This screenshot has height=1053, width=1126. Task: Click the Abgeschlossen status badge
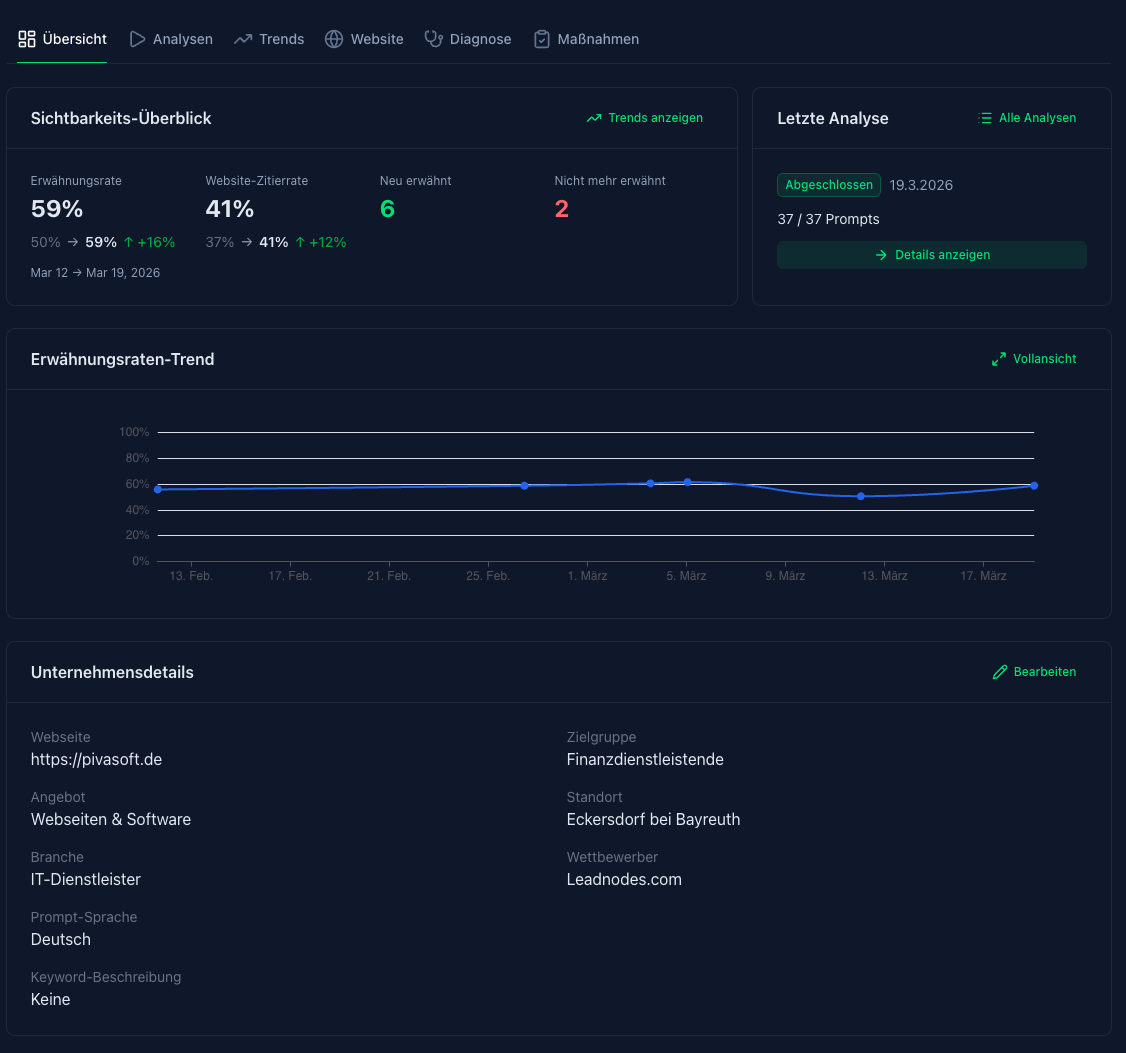click(x=829, y=185)
